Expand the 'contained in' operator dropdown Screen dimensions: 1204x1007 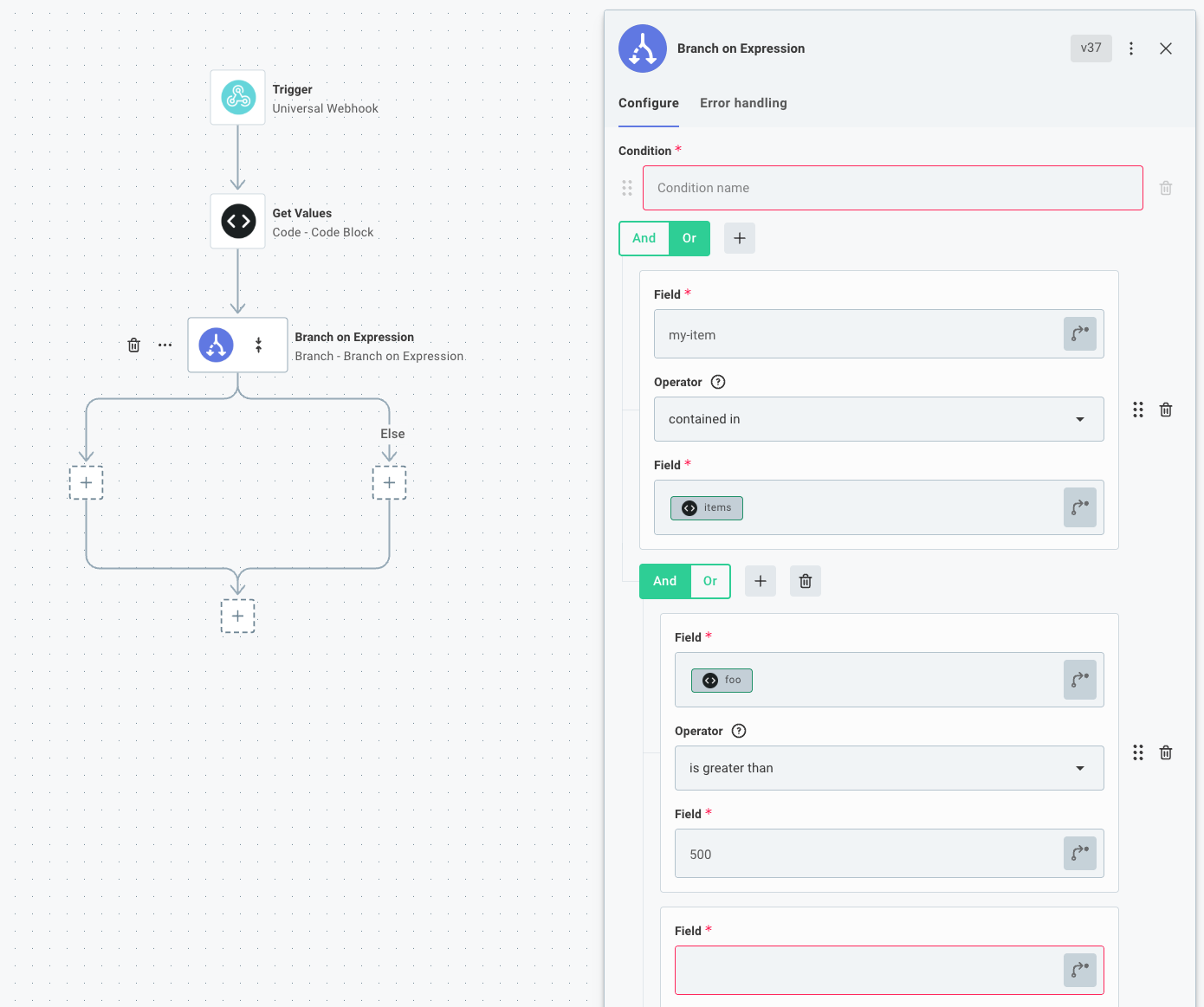tap(878, 419)
